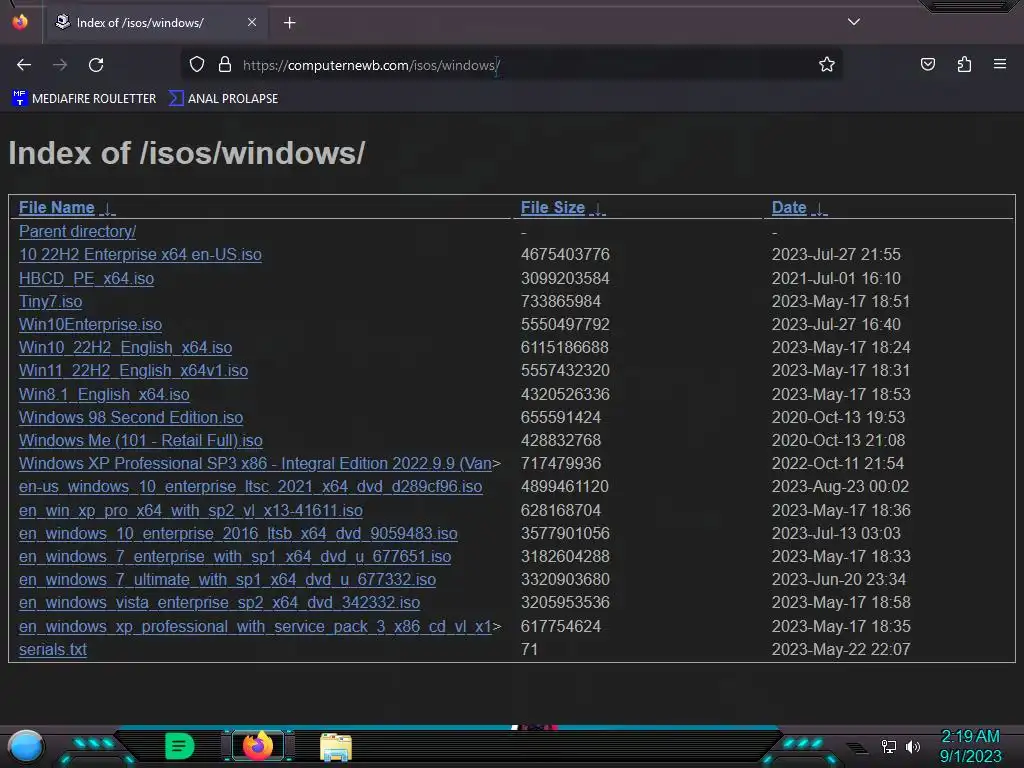The image size is (1024, 768).
Task: Open the Tiny7.iso link
Action: (50, 302)
